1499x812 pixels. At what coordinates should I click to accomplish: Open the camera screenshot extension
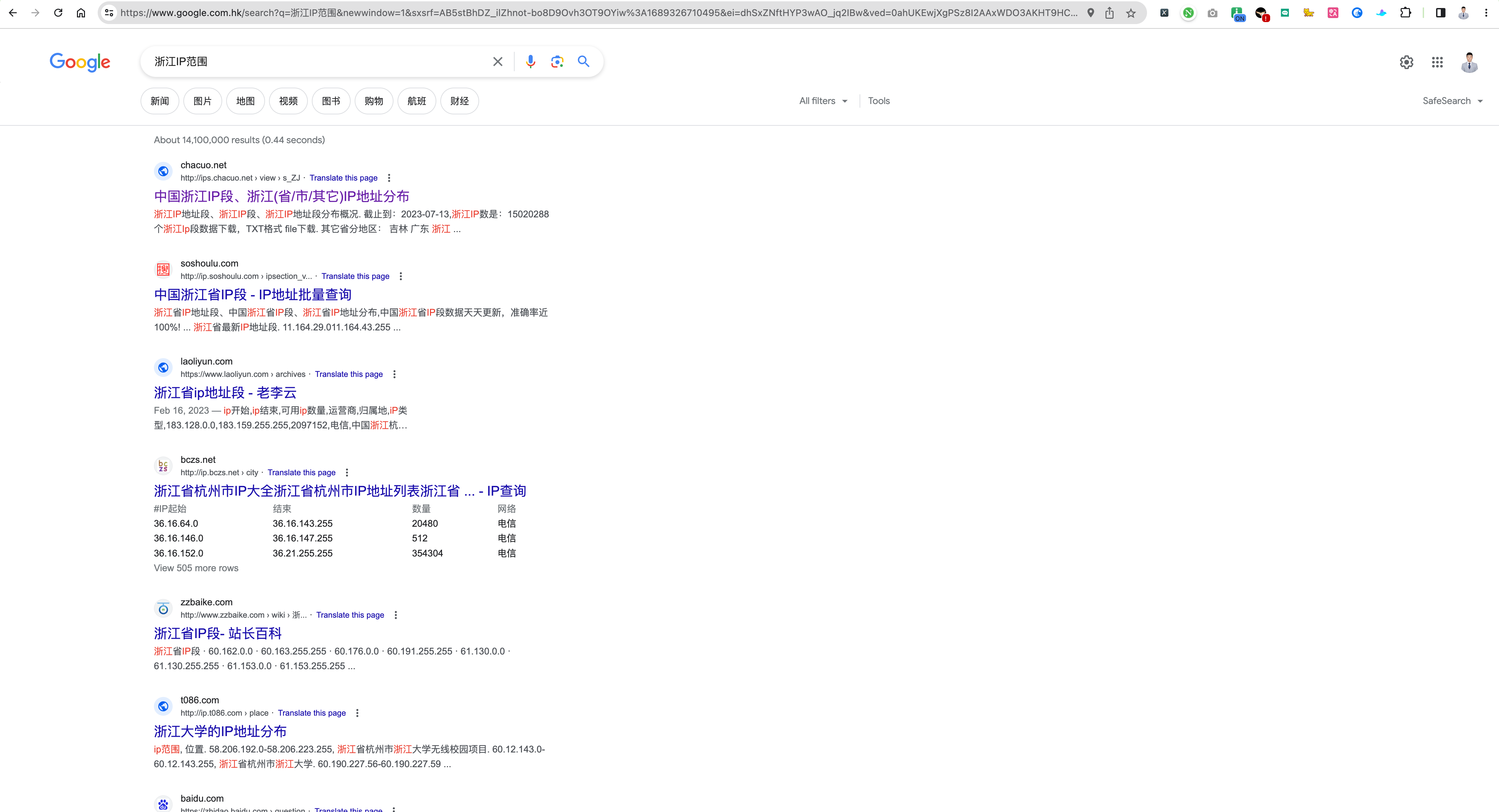[x=1213, y=13]
